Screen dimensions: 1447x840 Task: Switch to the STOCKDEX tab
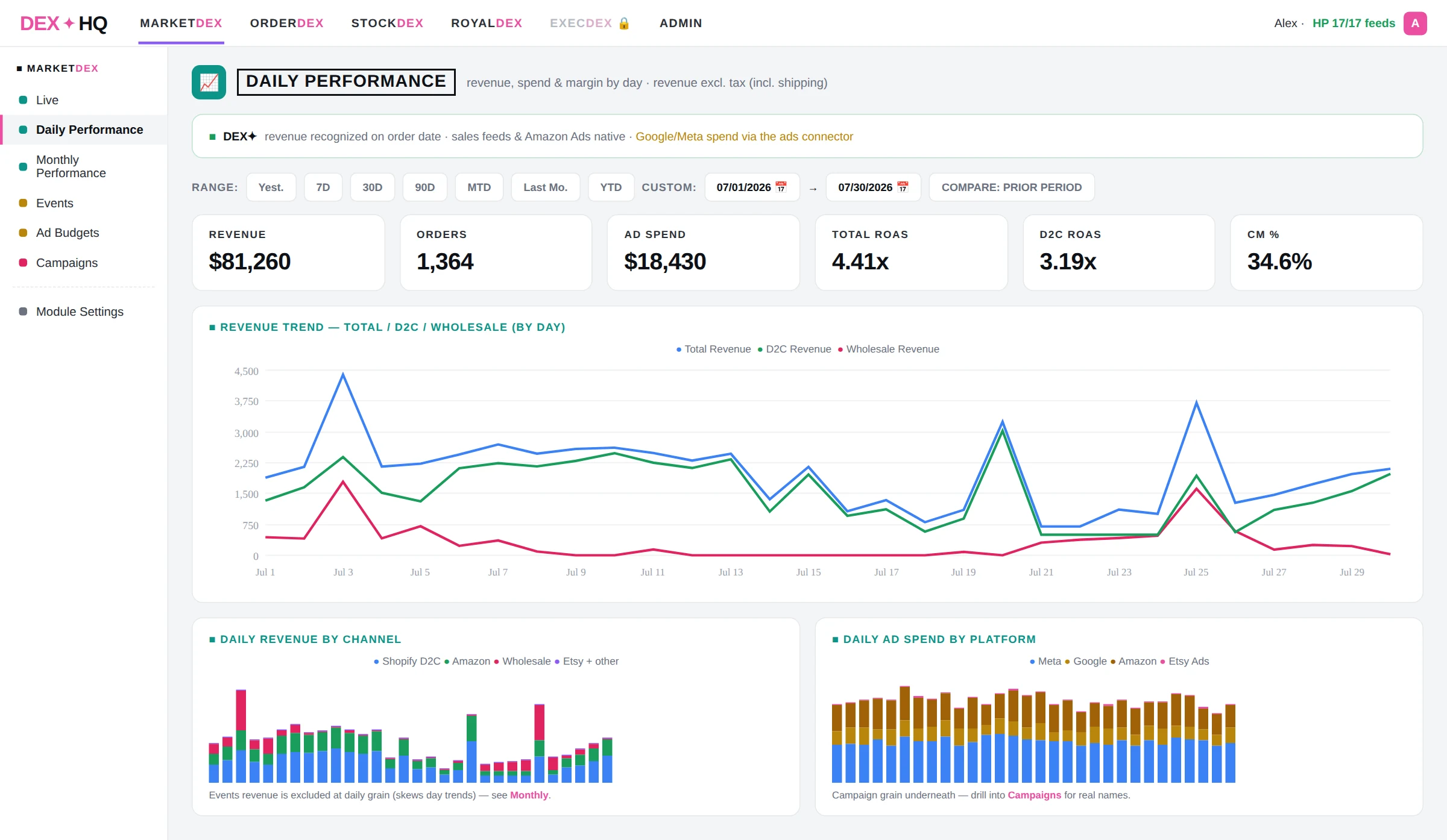(x=387, y=23)
